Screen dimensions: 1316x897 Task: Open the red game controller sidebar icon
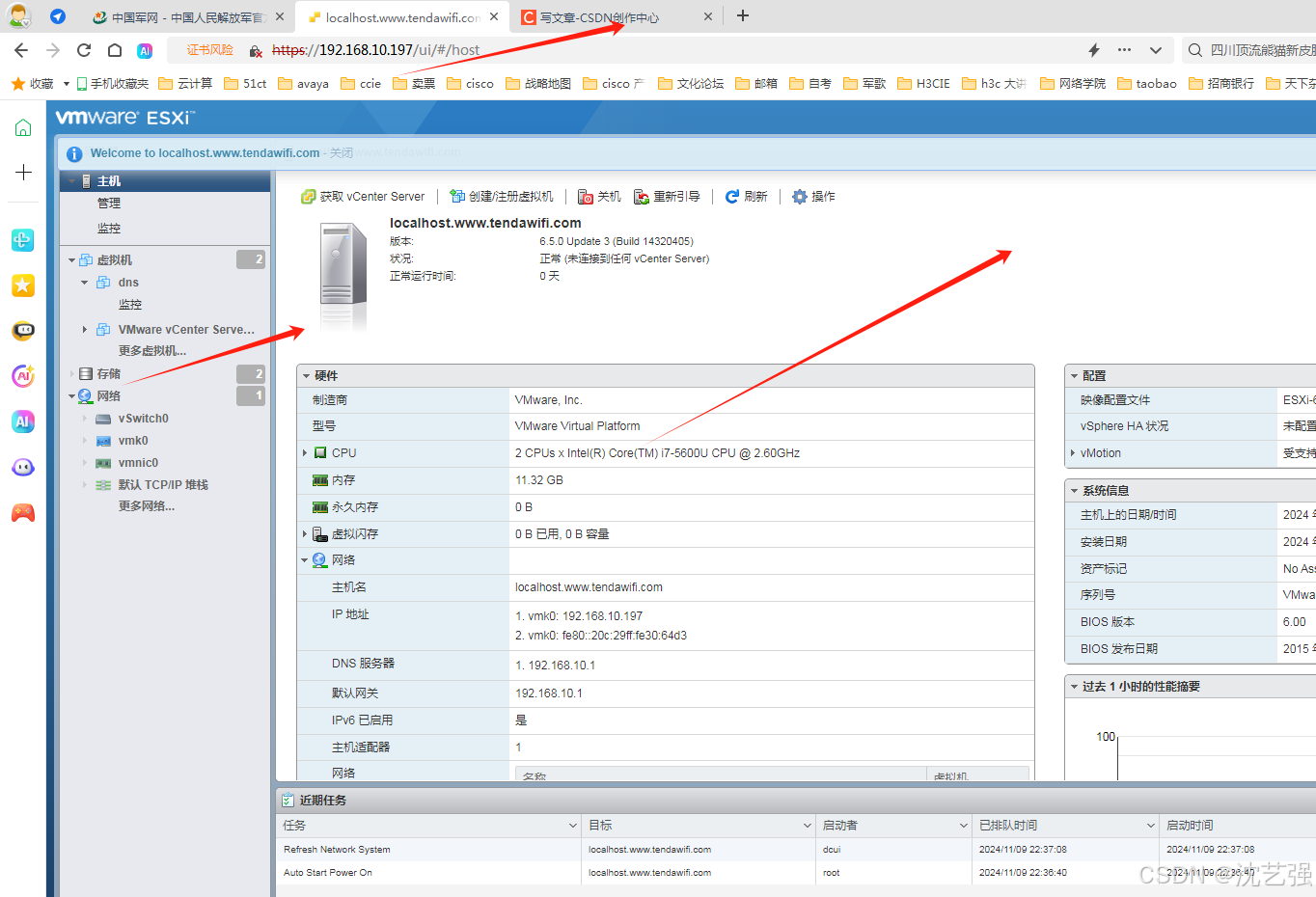coord(23,512)
